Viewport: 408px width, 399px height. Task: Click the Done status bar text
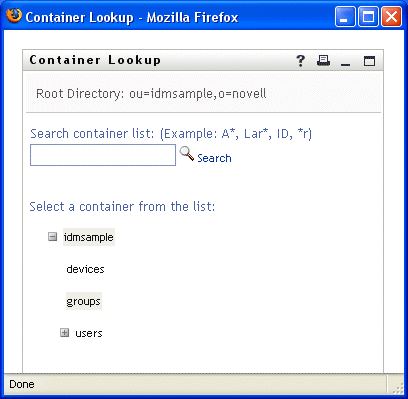tap(22, 384)
